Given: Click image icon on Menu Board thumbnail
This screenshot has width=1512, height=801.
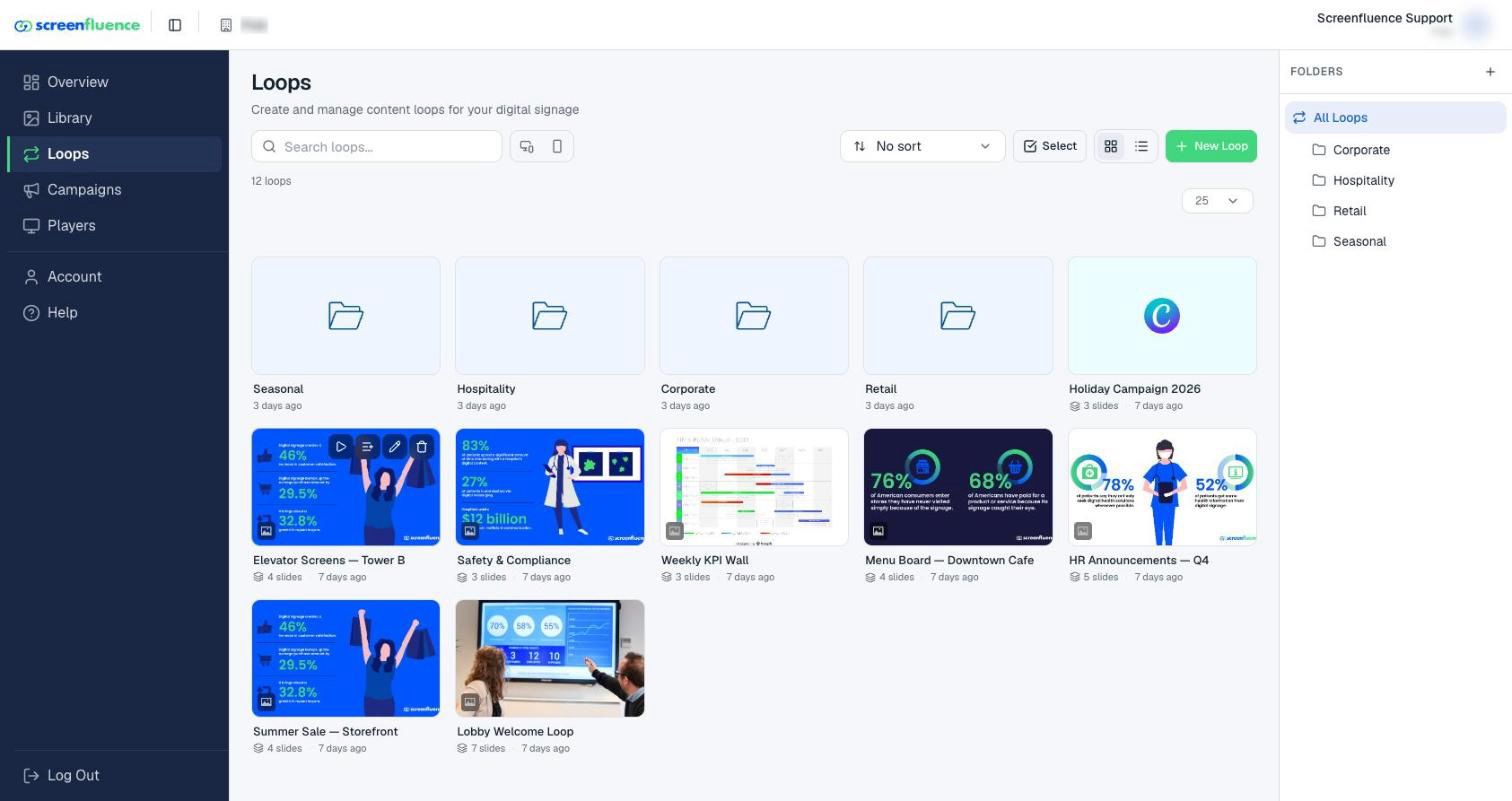Looking at the screenshot, I should [878, 531].
